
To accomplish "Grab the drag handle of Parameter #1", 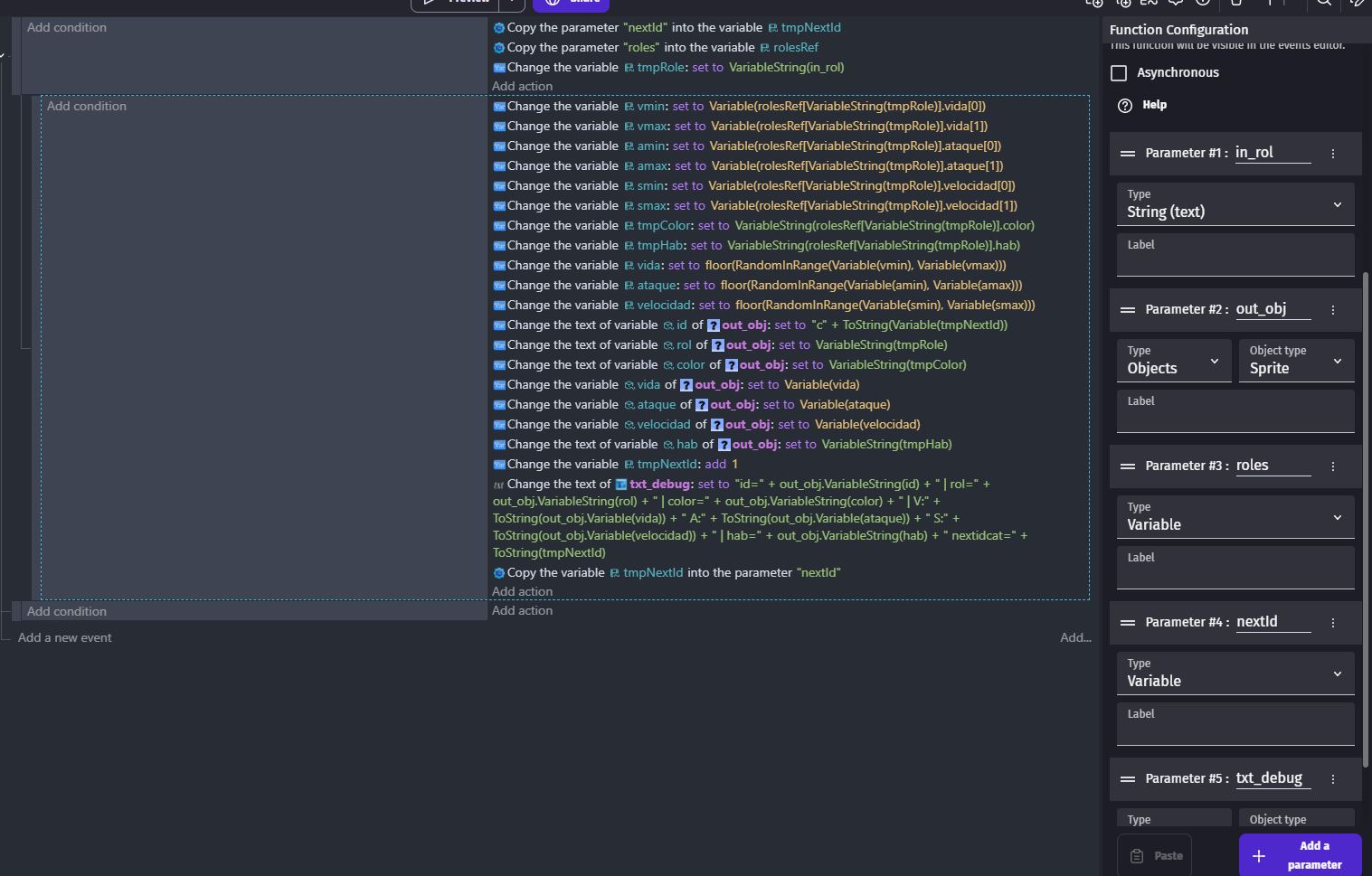I will (x=1127, y=154).
